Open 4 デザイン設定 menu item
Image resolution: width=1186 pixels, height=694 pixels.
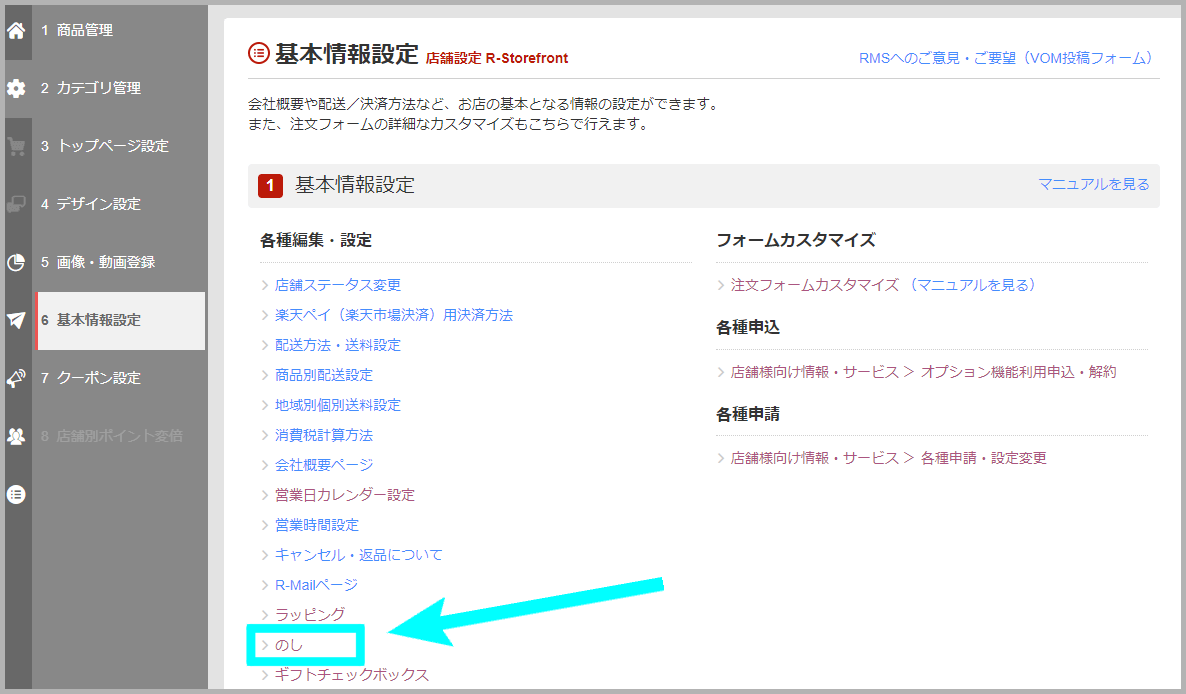[120, 204]
